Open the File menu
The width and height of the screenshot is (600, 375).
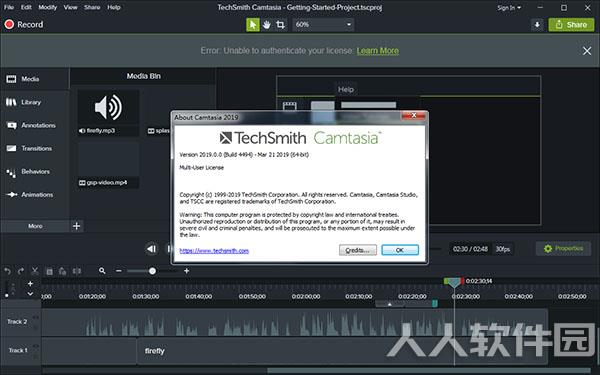coord(9,7)
